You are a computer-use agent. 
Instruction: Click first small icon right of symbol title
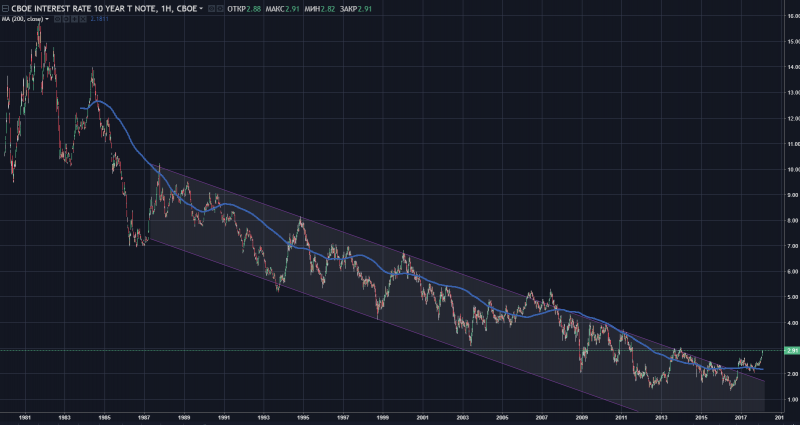210,8
